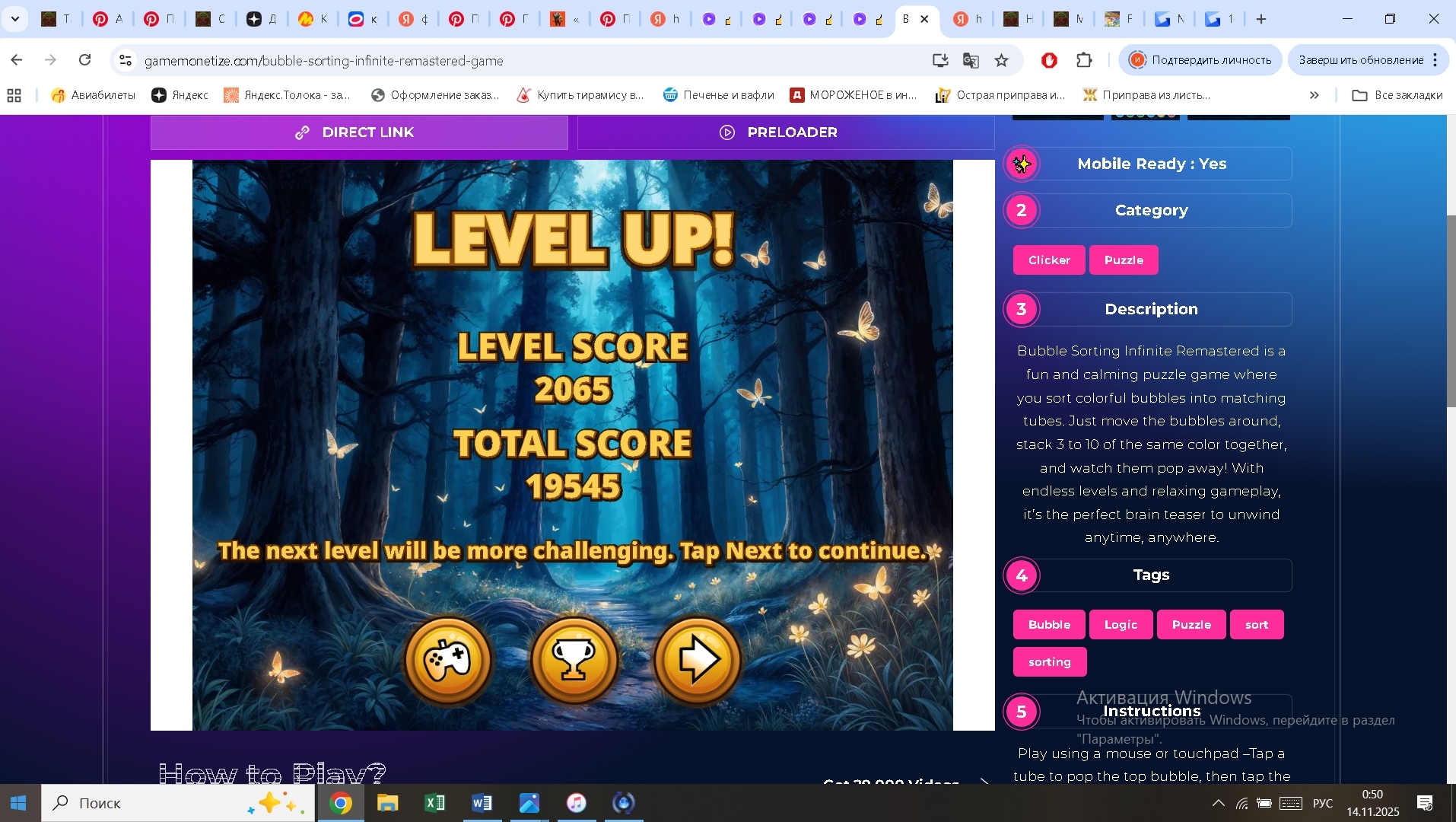The width and height of the screenshot is (1456, 822).
Task: Click the Puzzle category button
Action: click(1124, 260)
